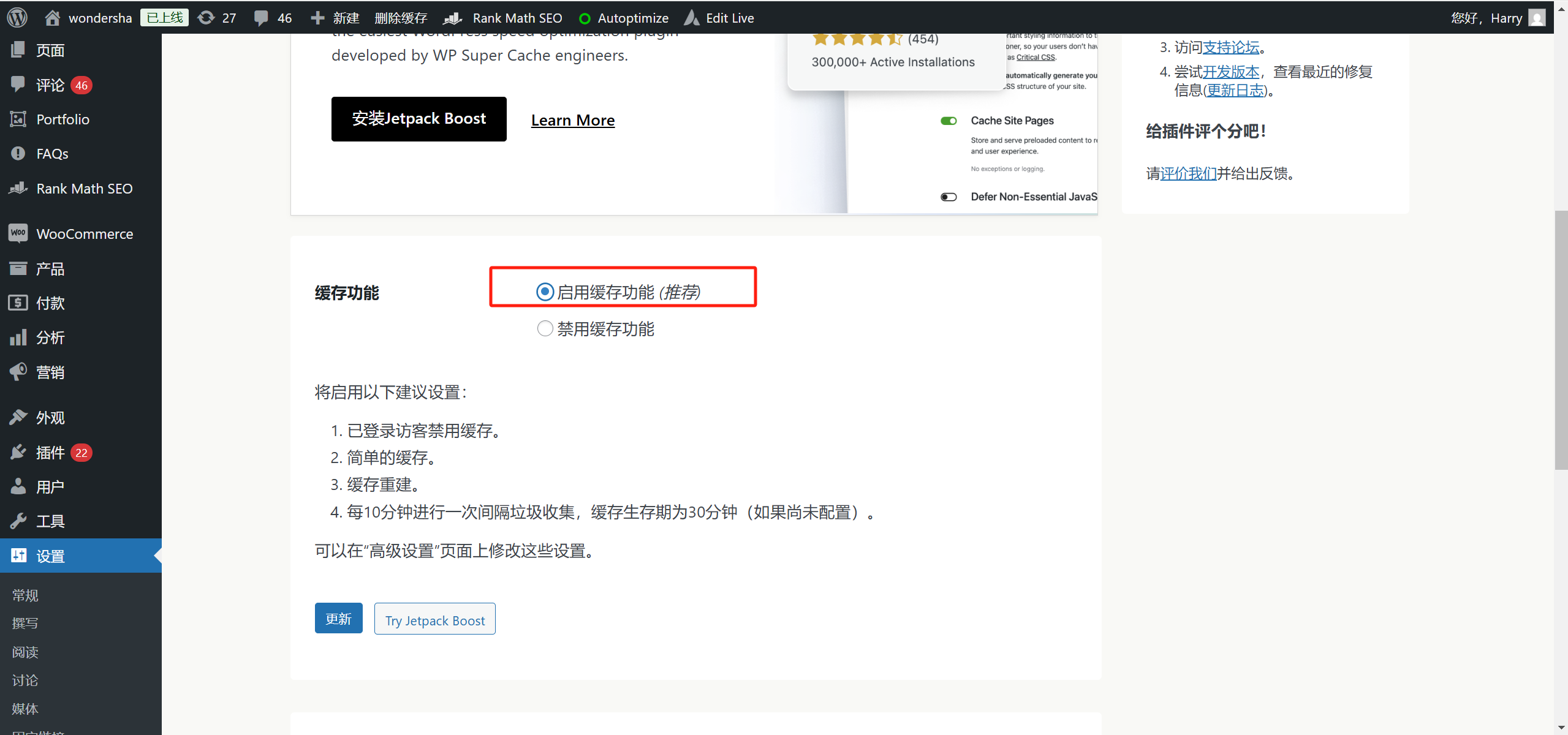Open the Learn More link
1568x735 pixels.
(572, 120)
